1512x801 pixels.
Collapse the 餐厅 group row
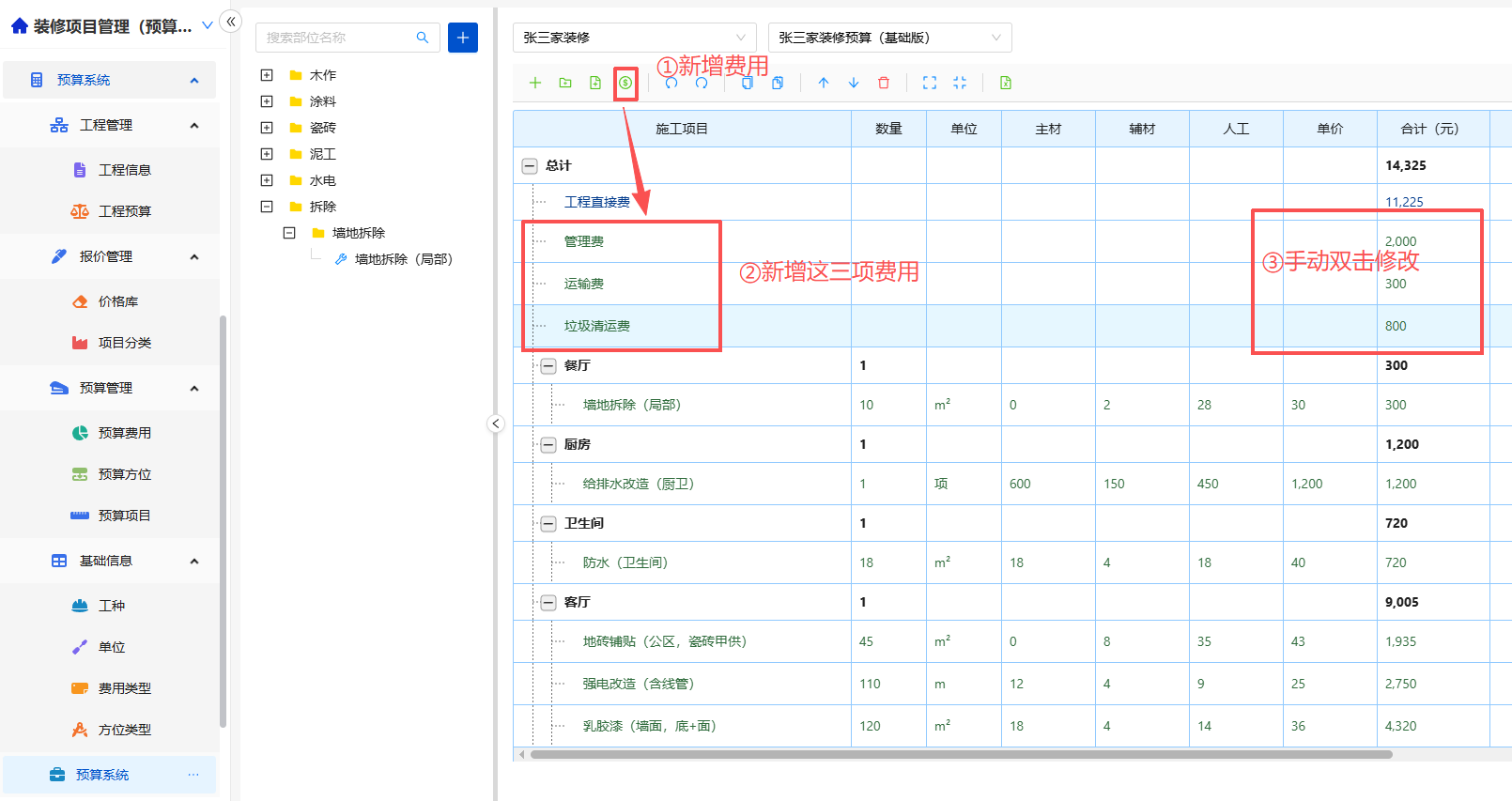548,365
